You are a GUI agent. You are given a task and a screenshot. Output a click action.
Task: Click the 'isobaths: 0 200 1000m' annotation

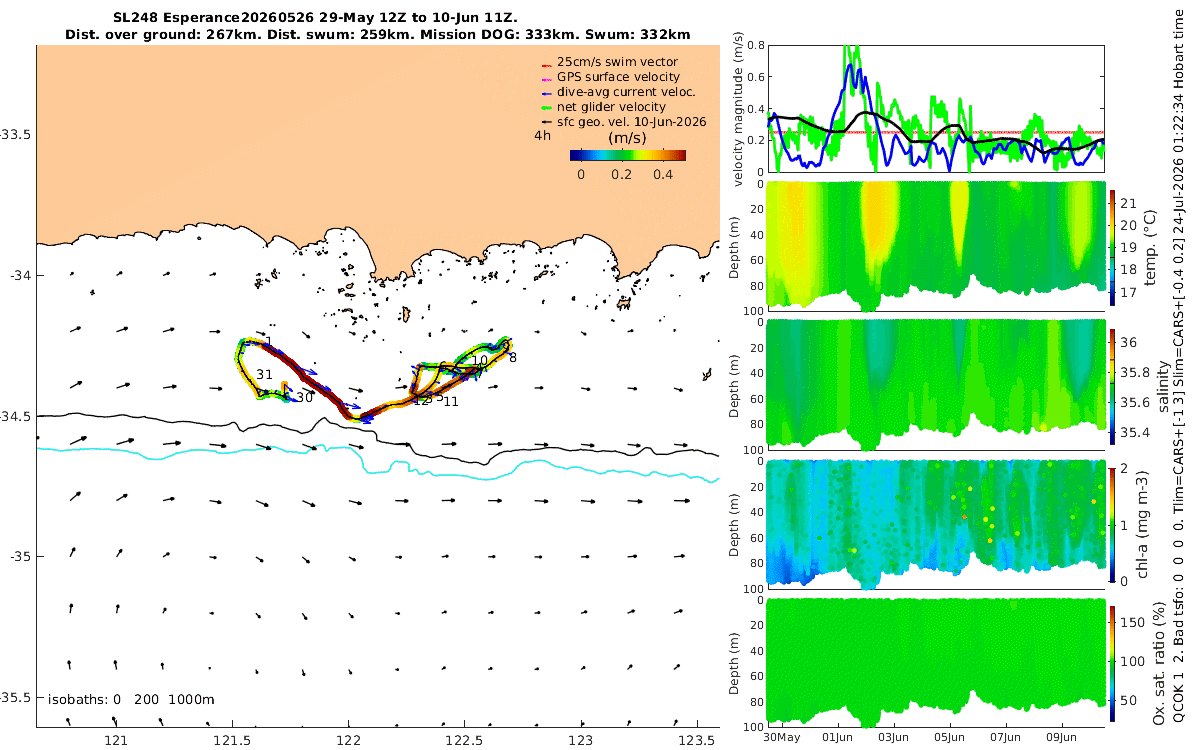coord(129,699)
